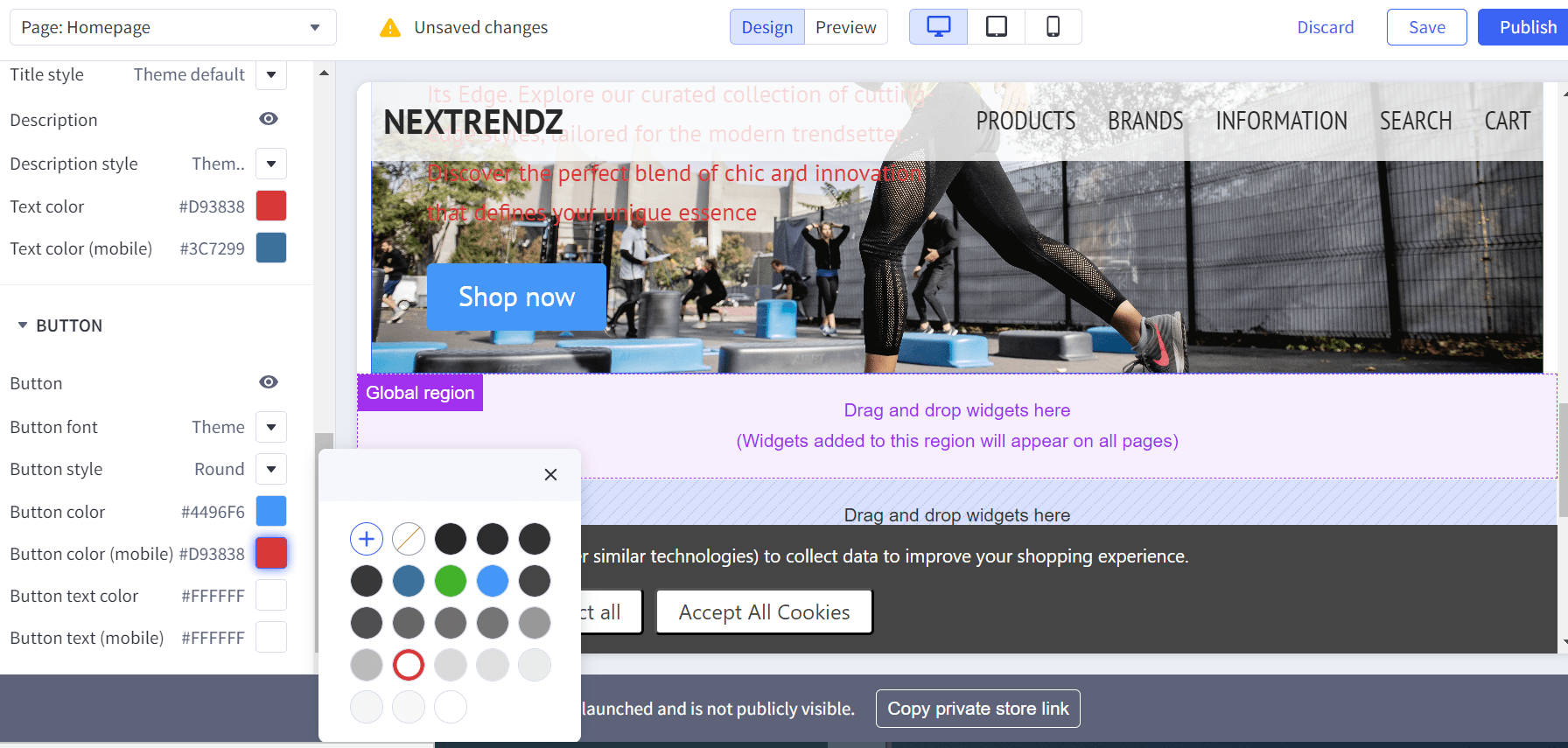Toggle Button visibility eye icon
The image size is (1568, 748).
[269, 382]
